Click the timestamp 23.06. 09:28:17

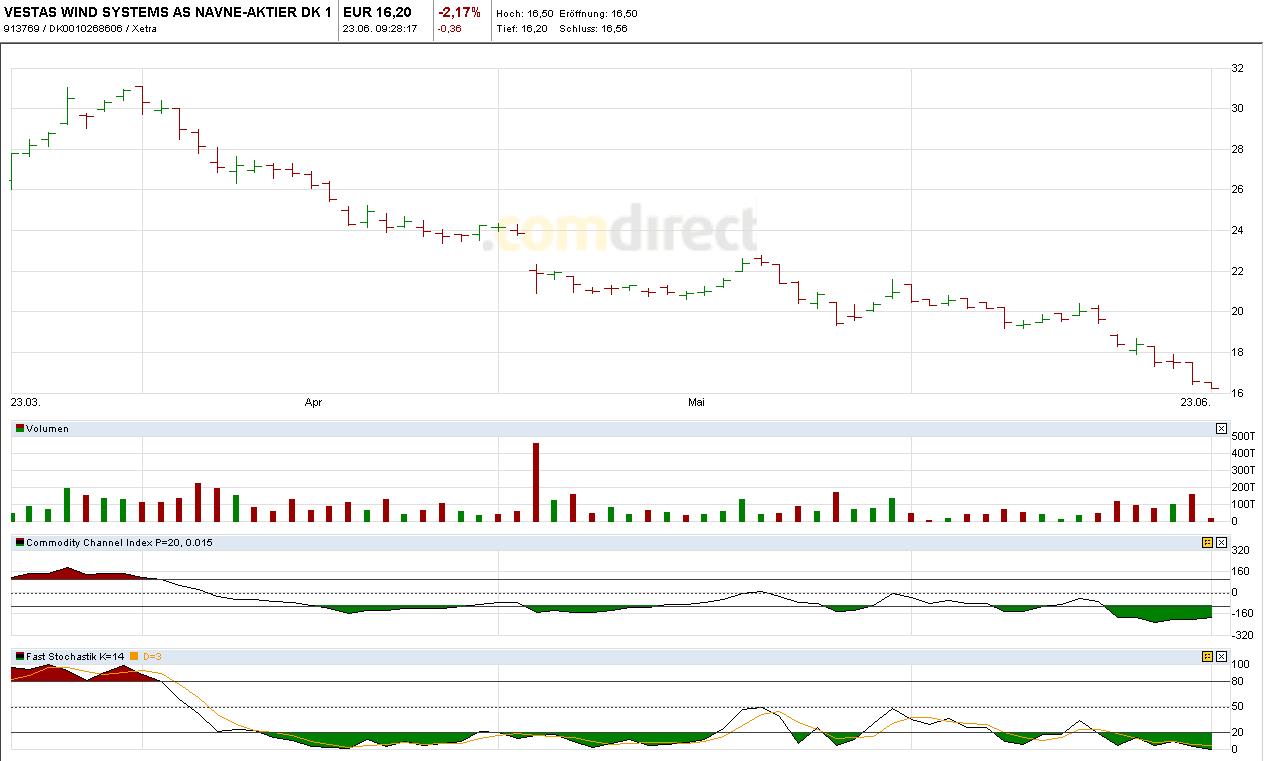click(x=380, y=29)
